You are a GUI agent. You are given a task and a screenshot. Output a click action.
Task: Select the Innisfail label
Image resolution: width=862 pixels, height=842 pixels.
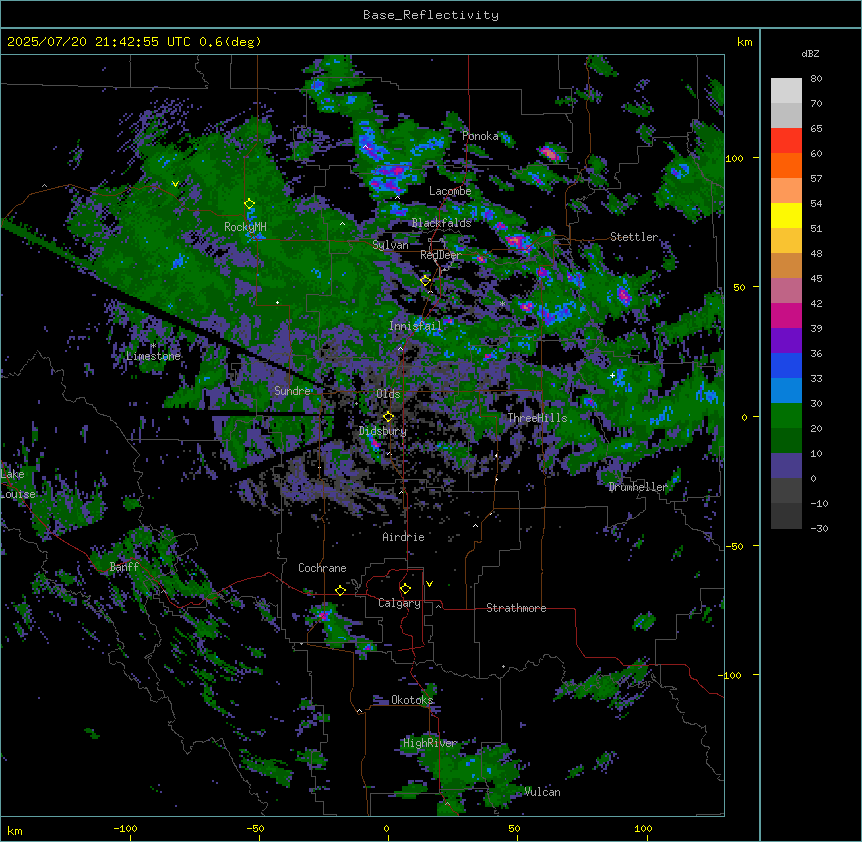415,326
